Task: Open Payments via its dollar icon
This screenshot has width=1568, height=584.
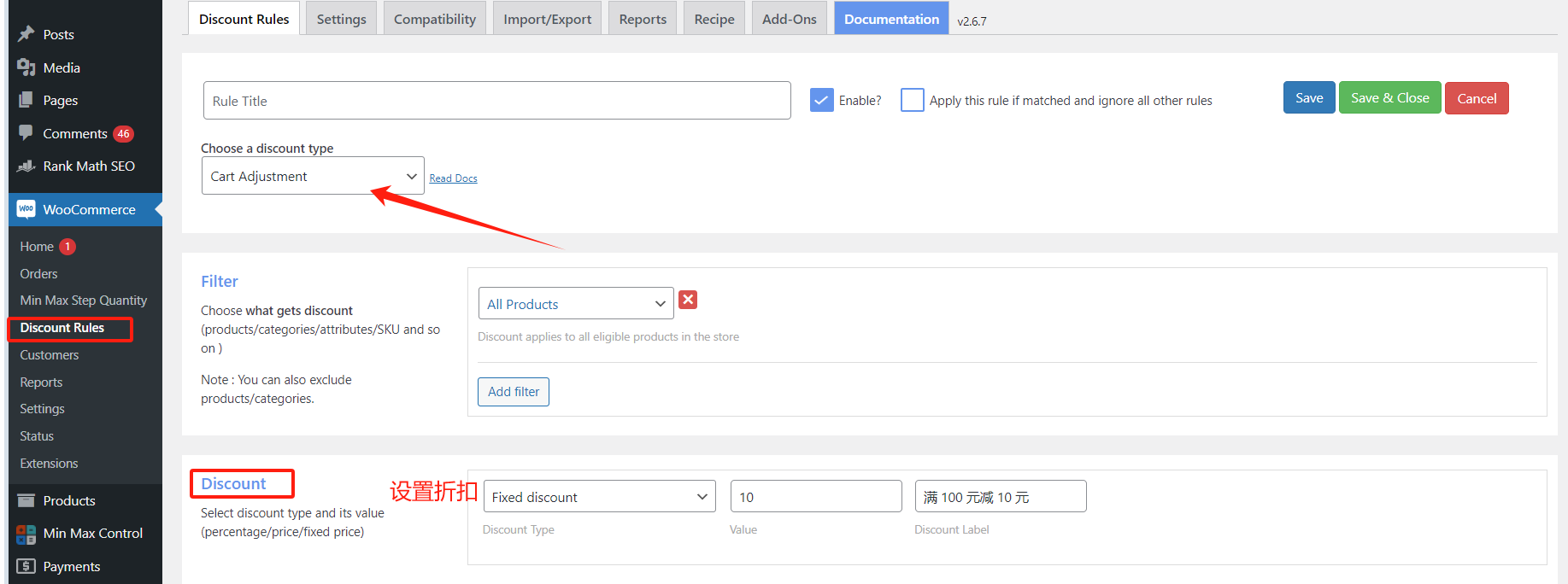Action: tap(26, 566)
